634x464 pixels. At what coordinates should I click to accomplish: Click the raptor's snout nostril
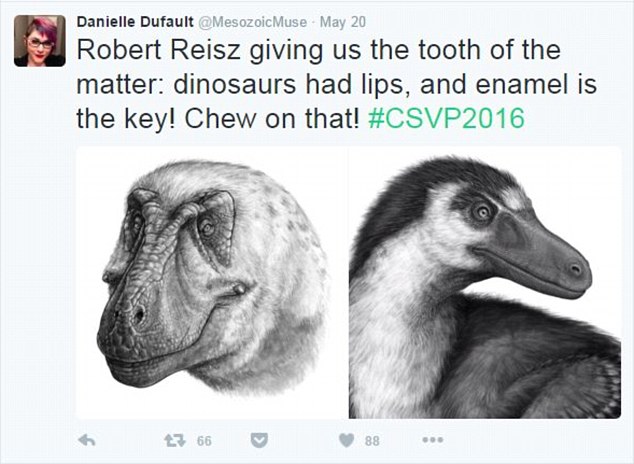[x=575, y=269]
